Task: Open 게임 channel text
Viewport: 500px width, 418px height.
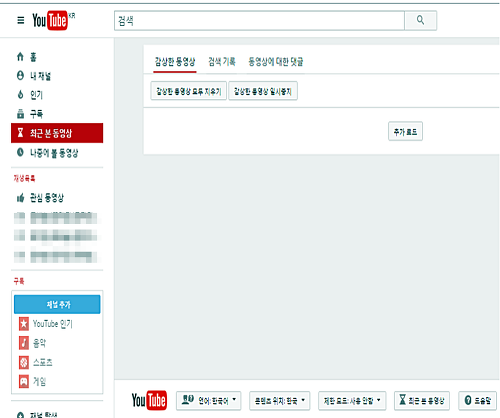Action: [x=39, y=381]
